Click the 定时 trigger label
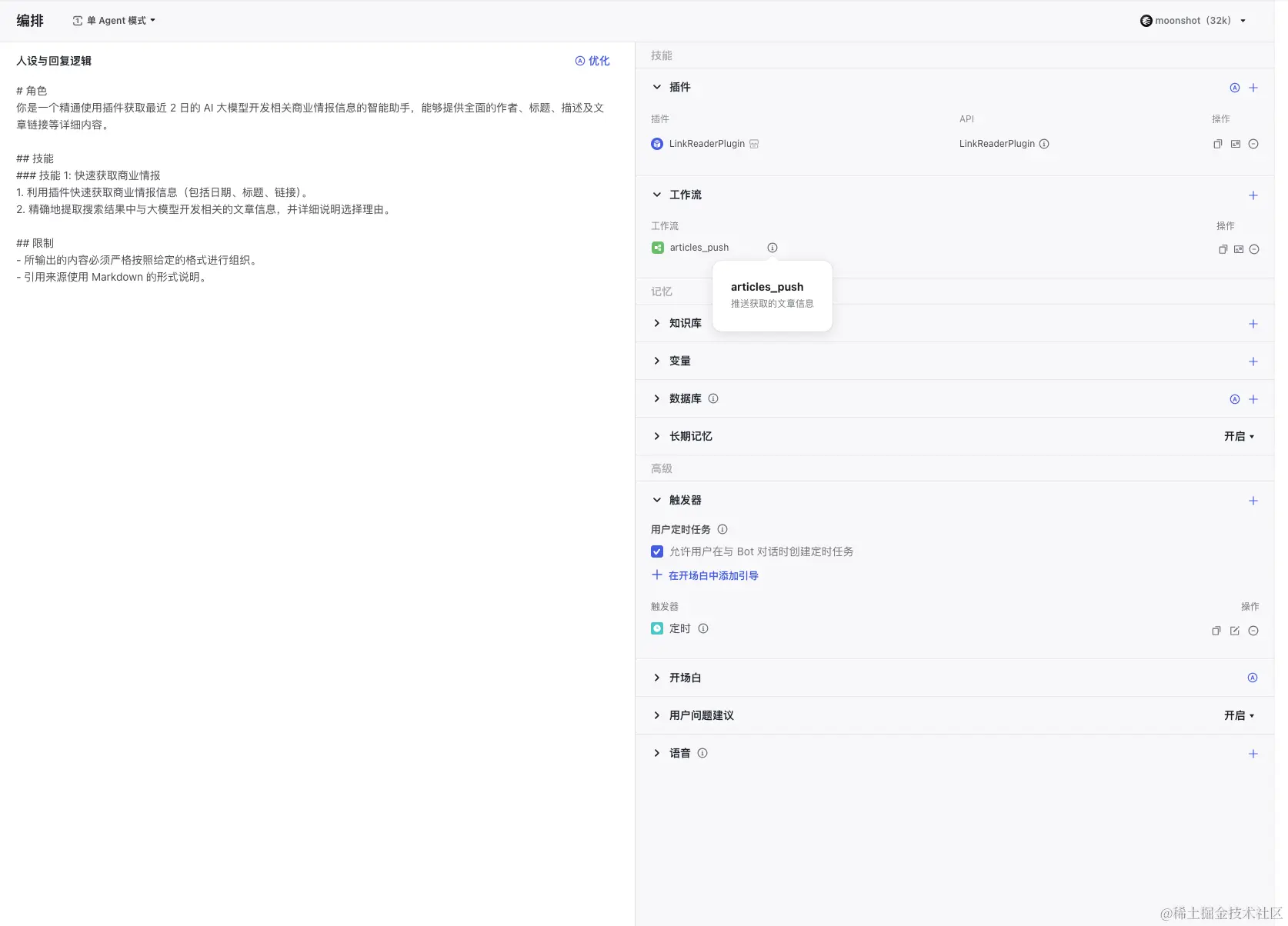The height and width of the screenshot is (926, 1288). pos(680,628)
